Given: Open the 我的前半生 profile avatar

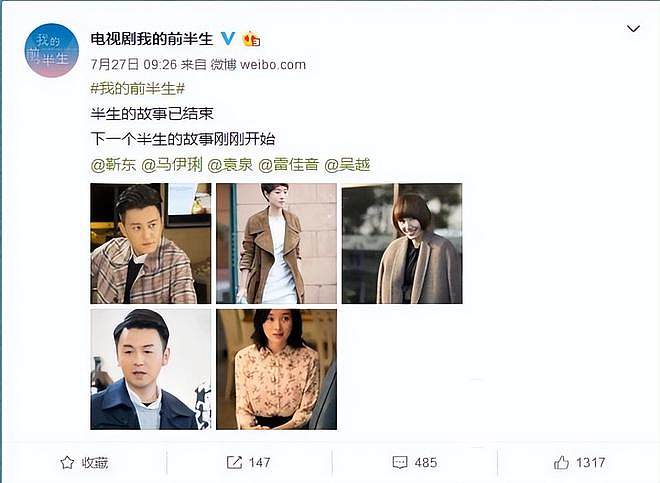Looking at the screenshot, I should [52, 50].
